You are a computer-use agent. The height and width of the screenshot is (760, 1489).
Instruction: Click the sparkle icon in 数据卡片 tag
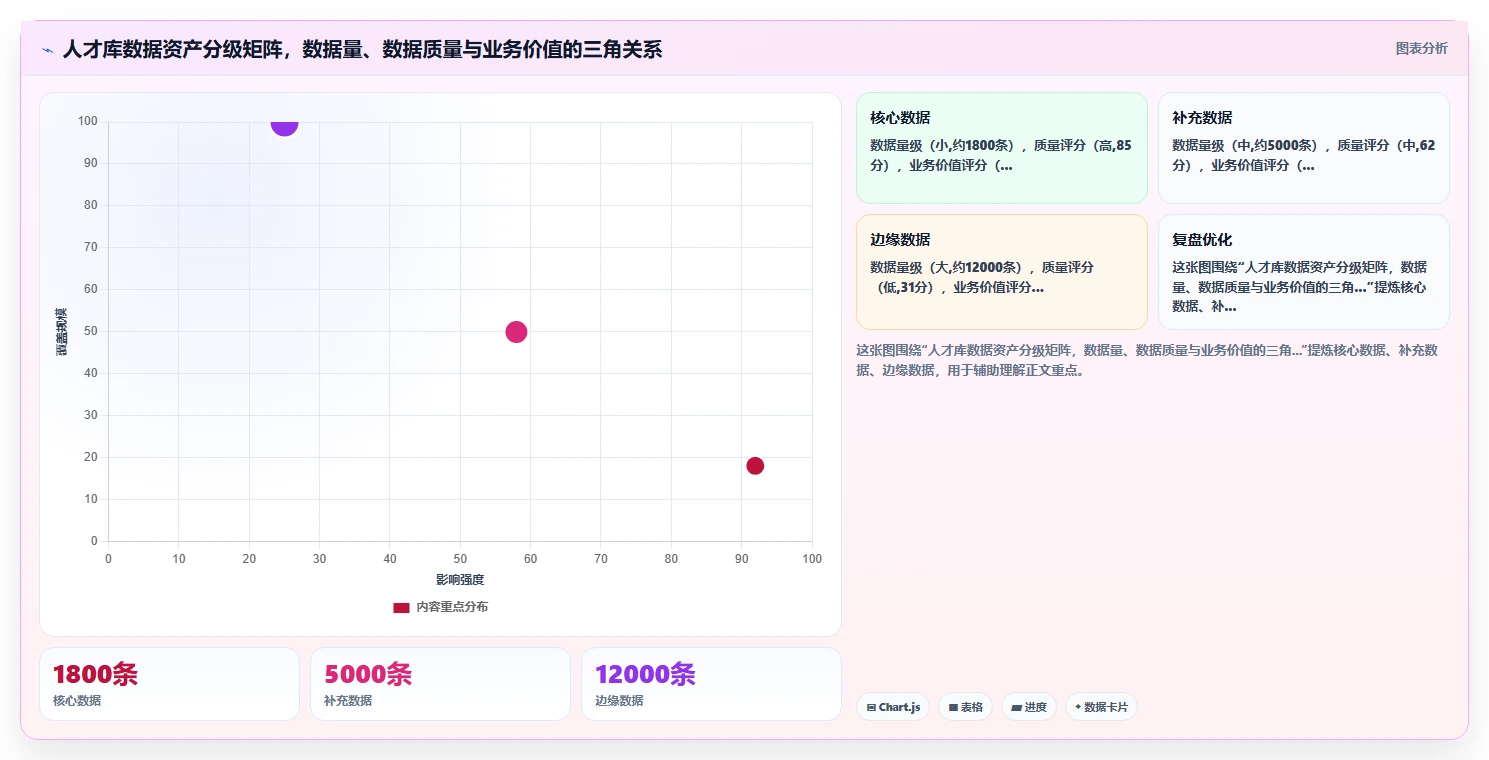(1078, 707)
